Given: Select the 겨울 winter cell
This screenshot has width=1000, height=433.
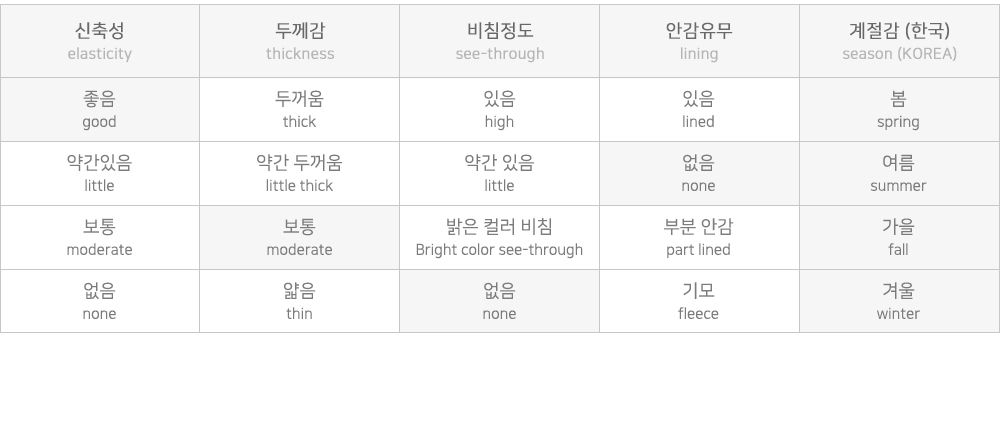Looking at the screenshot, I should [x=899, y=301].
